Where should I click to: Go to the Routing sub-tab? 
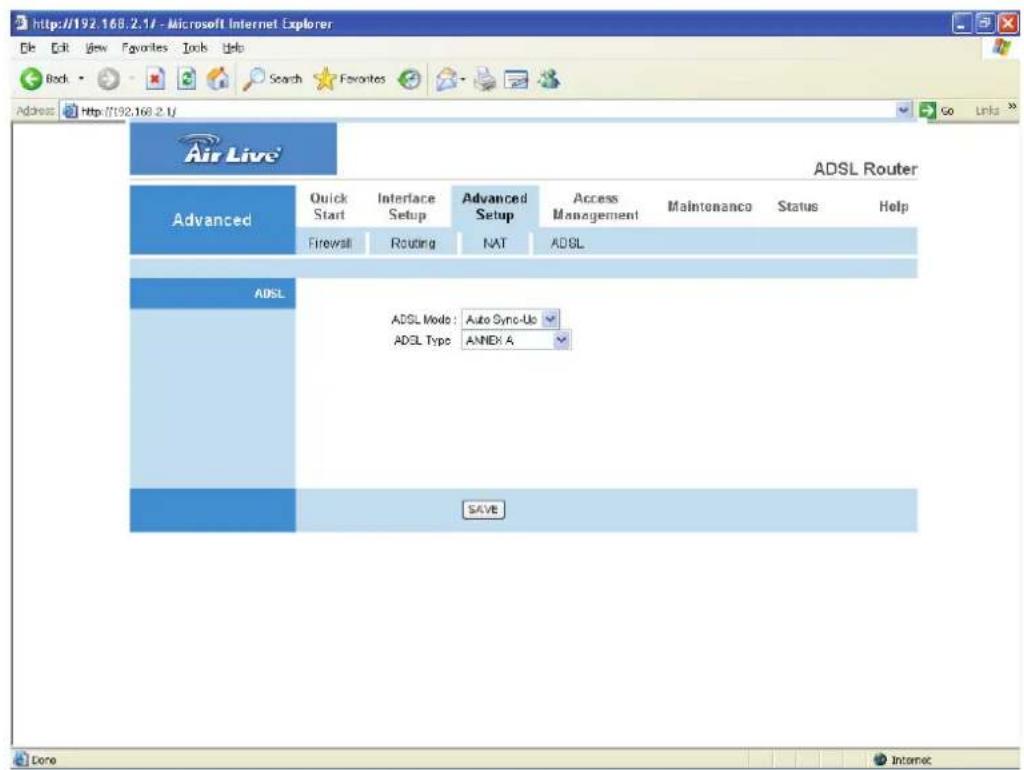click(413, 243)
